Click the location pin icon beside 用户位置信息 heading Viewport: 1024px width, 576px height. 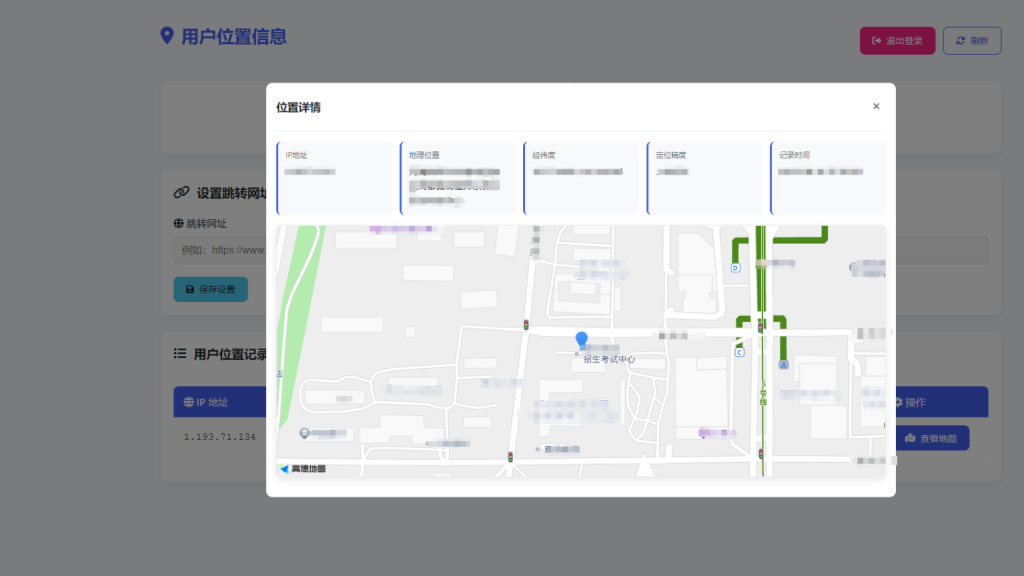pos(166,36)
